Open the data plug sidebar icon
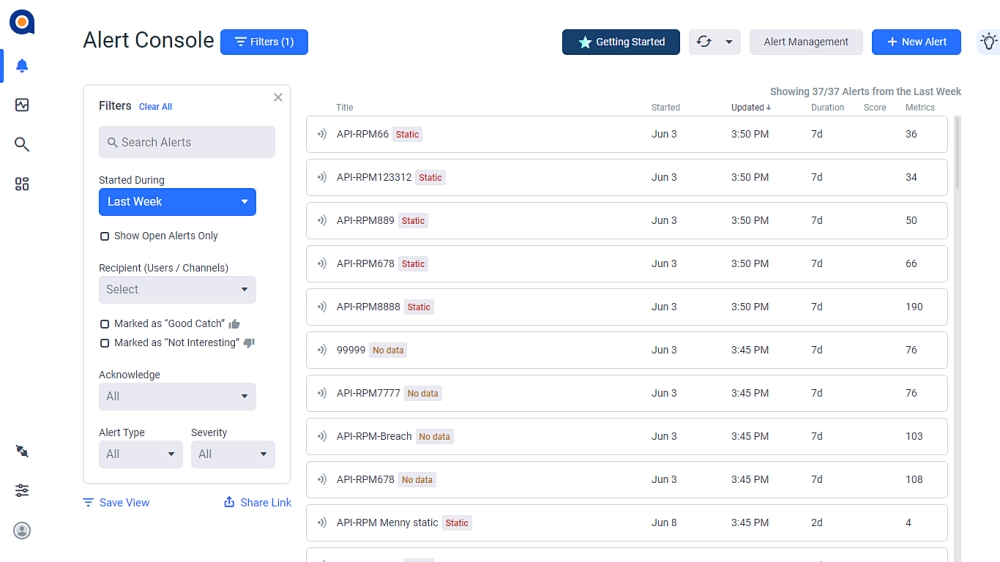 click(x=22, y=451)
